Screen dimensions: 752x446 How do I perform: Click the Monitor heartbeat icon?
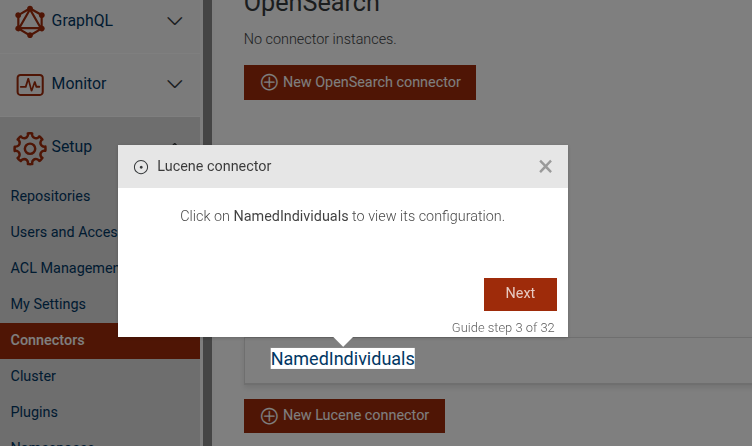pyautogui.click(x=30, y=85)
